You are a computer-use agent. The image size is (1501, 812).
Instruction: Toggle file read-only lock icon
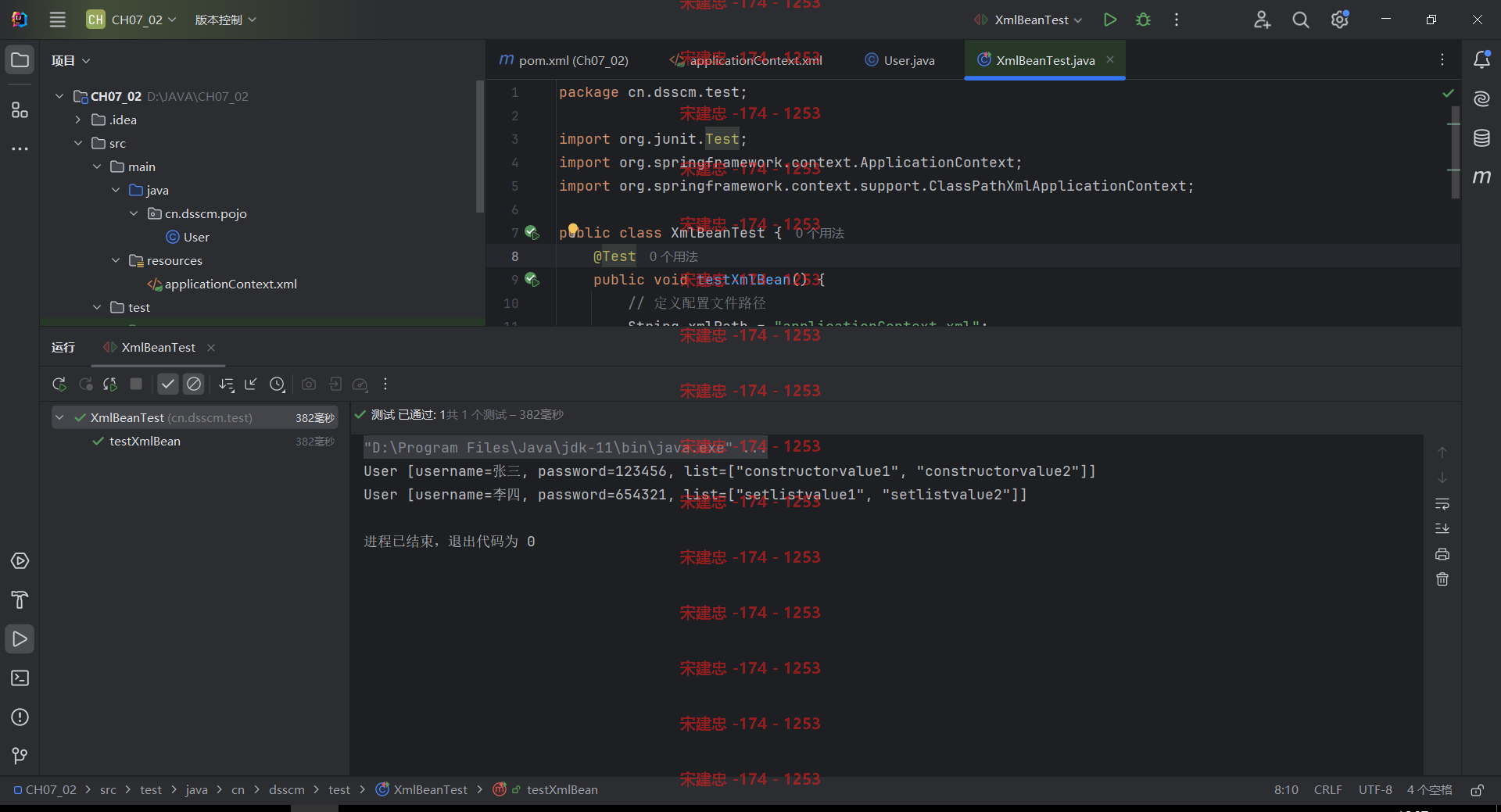pos(1477,790)
